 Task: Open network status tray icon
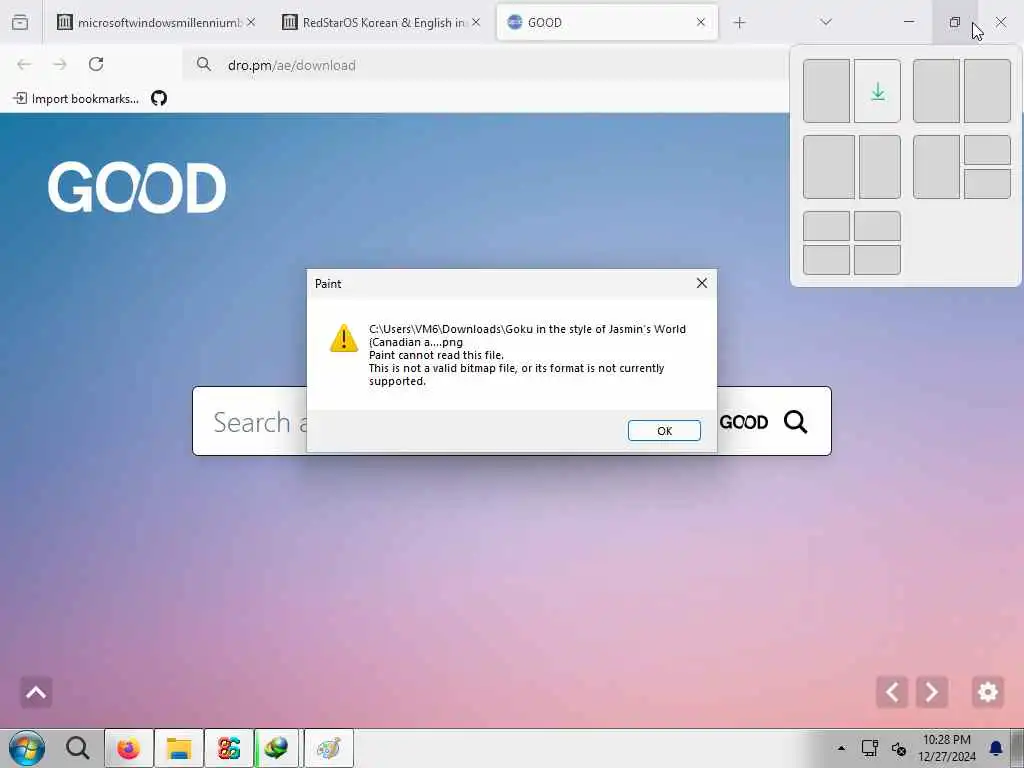point(869,748)
